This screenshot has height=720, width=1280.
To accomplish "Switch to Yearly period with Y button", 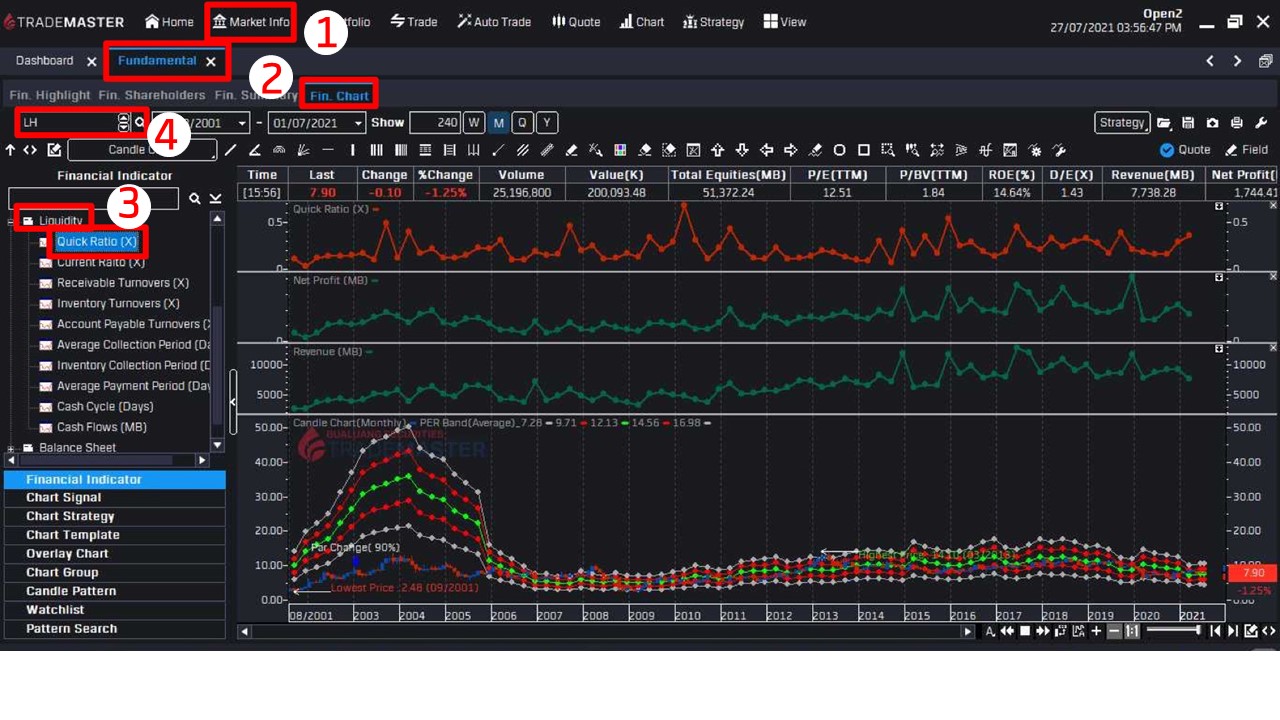I will coord(546,123).
